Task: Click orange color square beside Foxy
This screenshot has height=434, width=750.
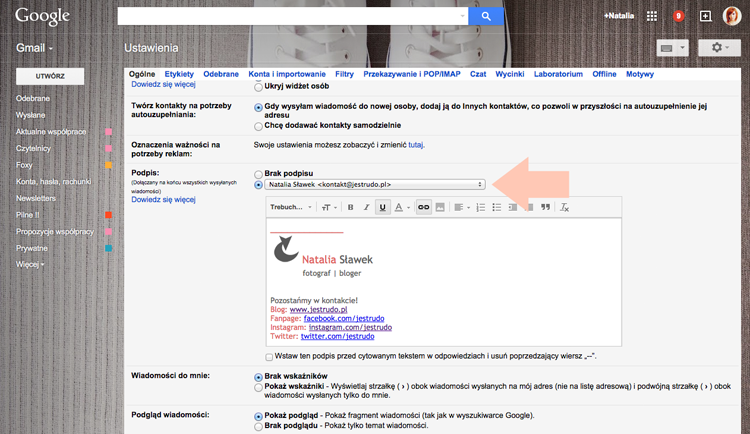Action: pos(109,165)
